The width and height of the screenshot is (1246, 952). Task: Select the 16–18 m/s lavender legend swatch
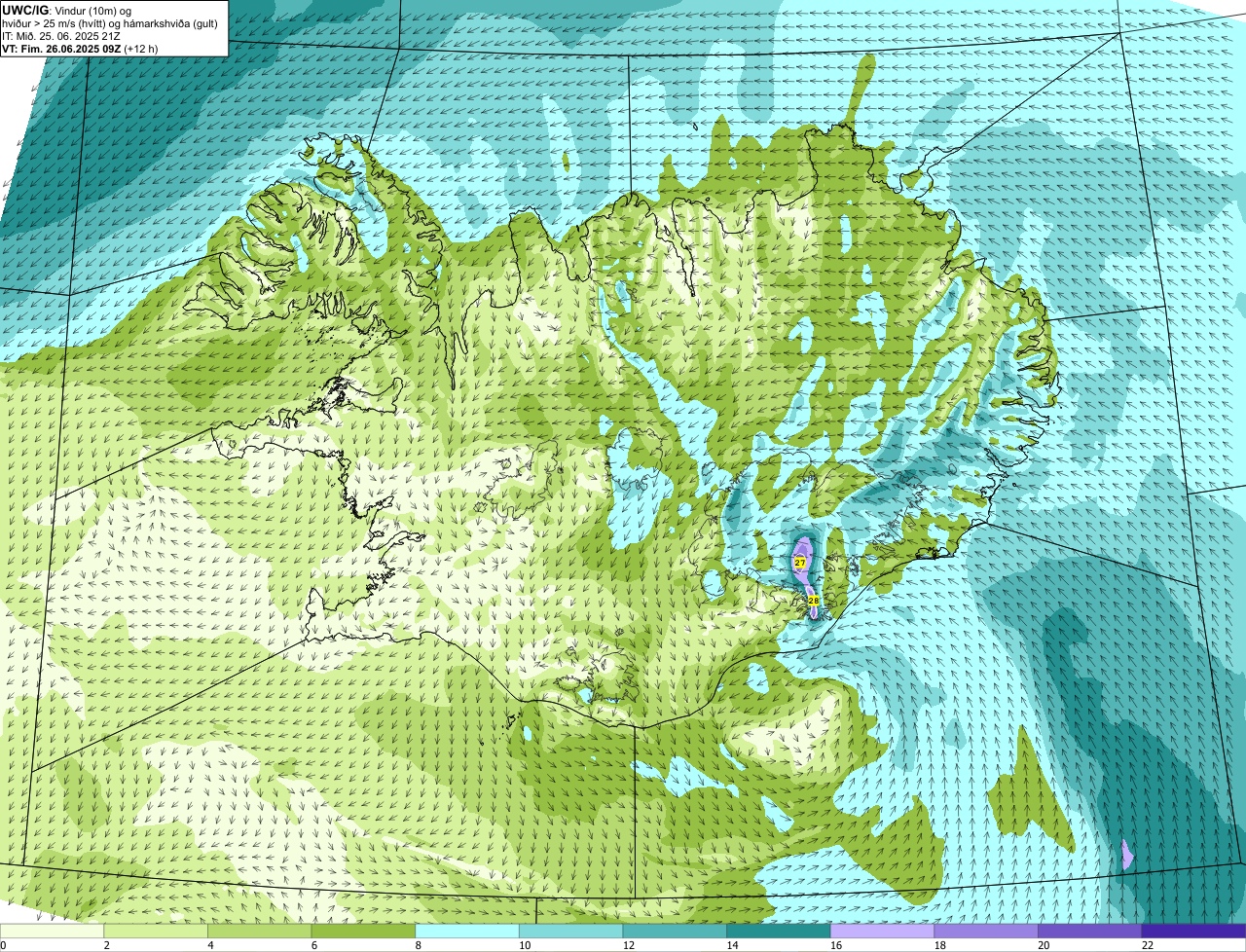point(882,932)
